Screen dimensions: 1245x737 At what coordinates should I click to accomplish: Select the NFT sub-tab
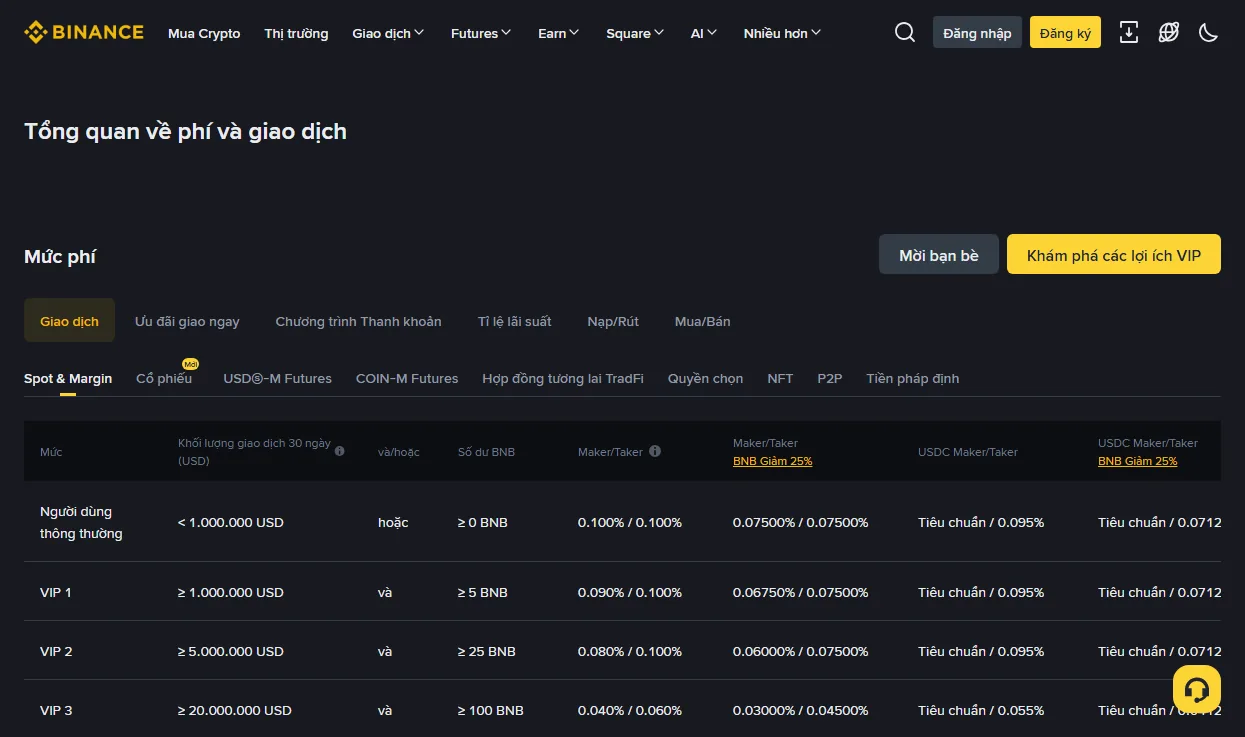click(x=780, y=378)
